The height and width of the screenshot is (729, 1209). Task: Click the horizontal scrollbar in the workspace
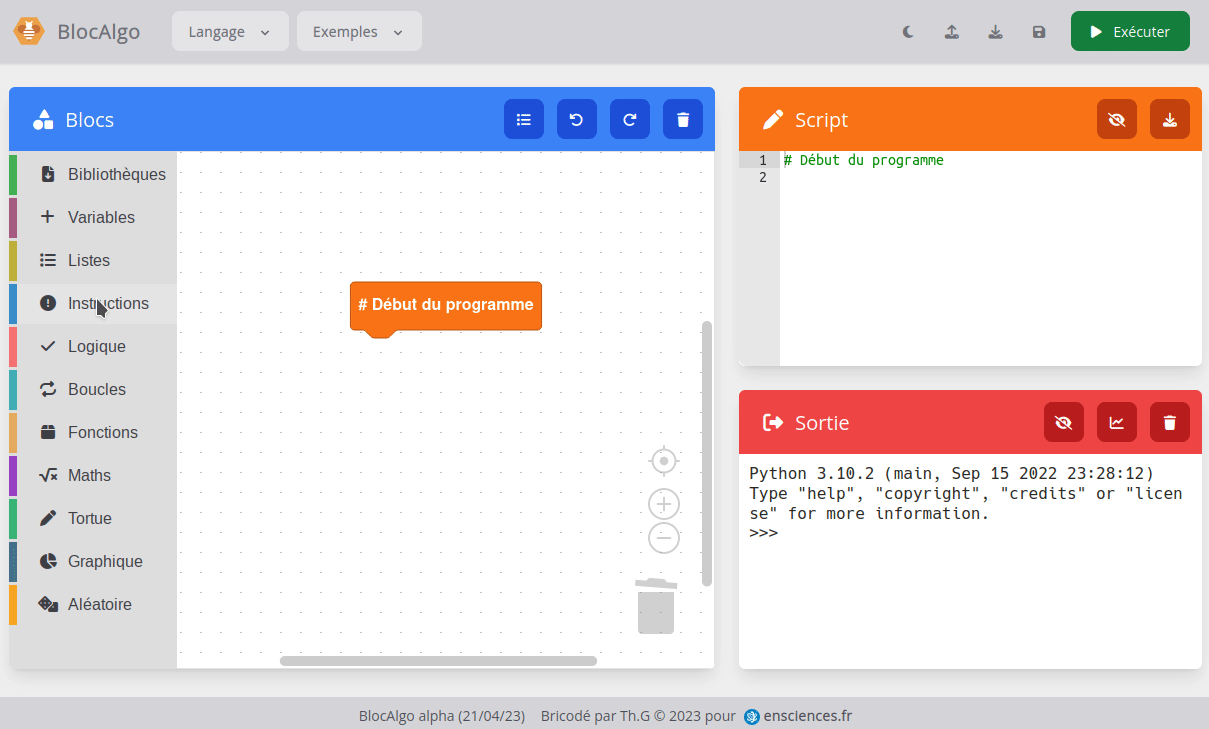pyautogui.click(x=438, y=661)
